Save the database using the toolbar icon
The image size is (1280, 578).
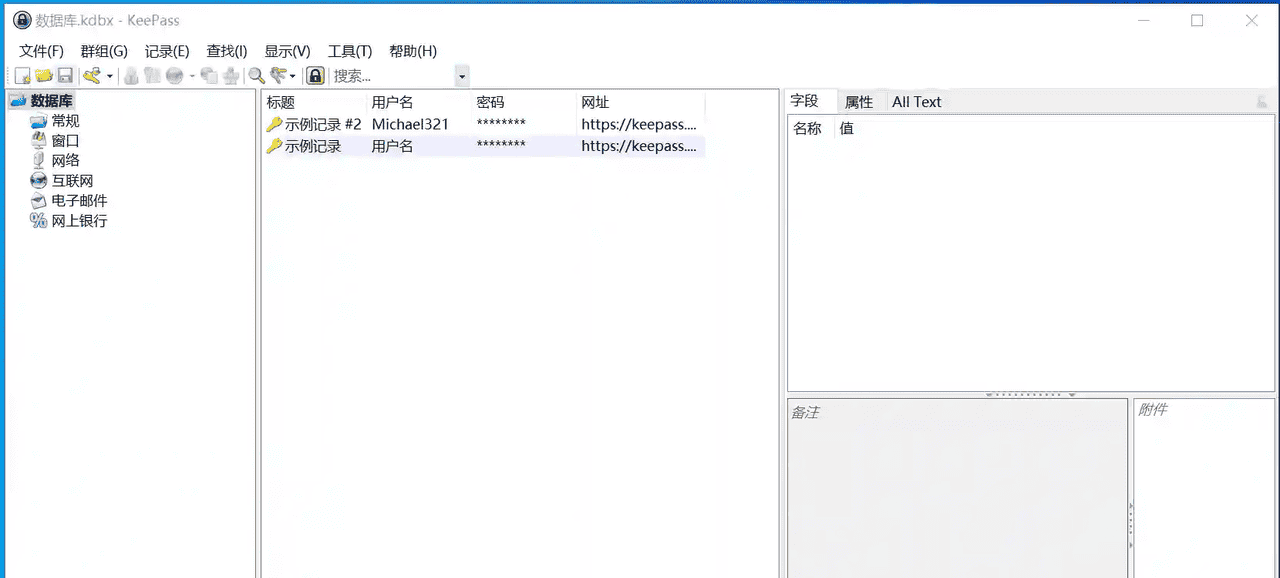(65, 75)
